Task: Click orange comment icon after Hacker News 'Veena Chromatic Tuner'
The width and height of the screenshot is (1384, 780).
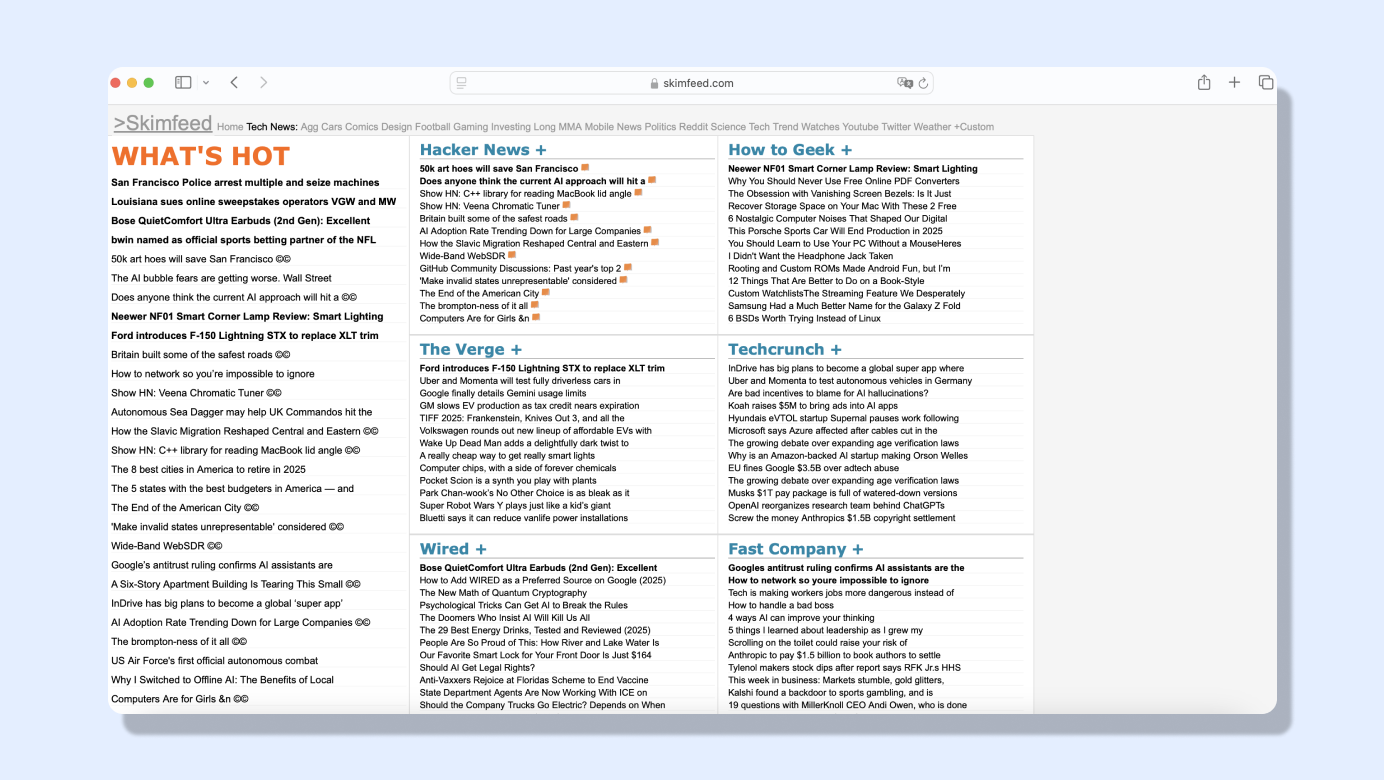Action: 567,205
